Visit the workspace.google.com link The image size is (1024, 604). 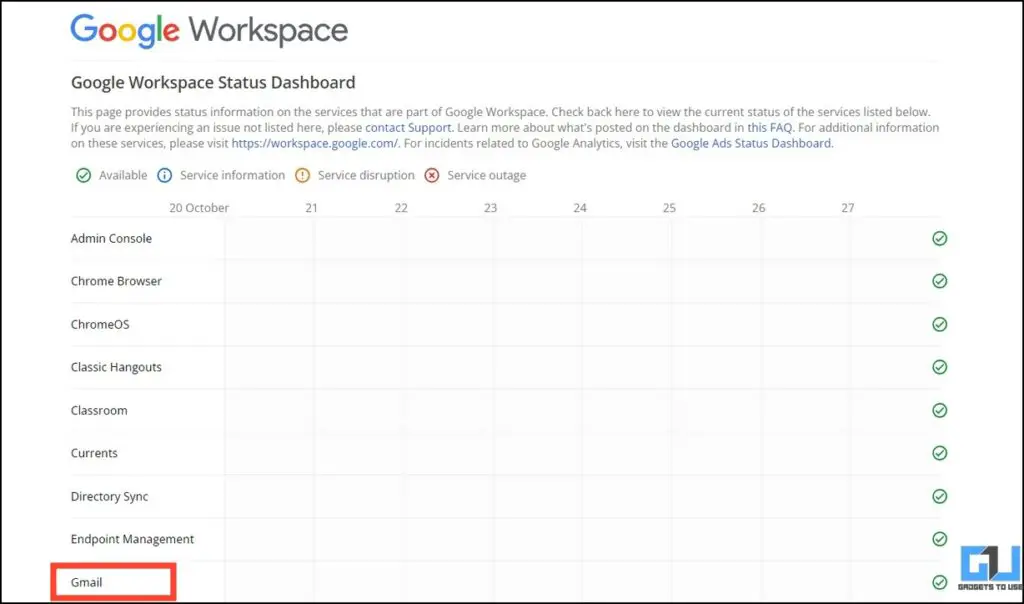click(313, 143)
